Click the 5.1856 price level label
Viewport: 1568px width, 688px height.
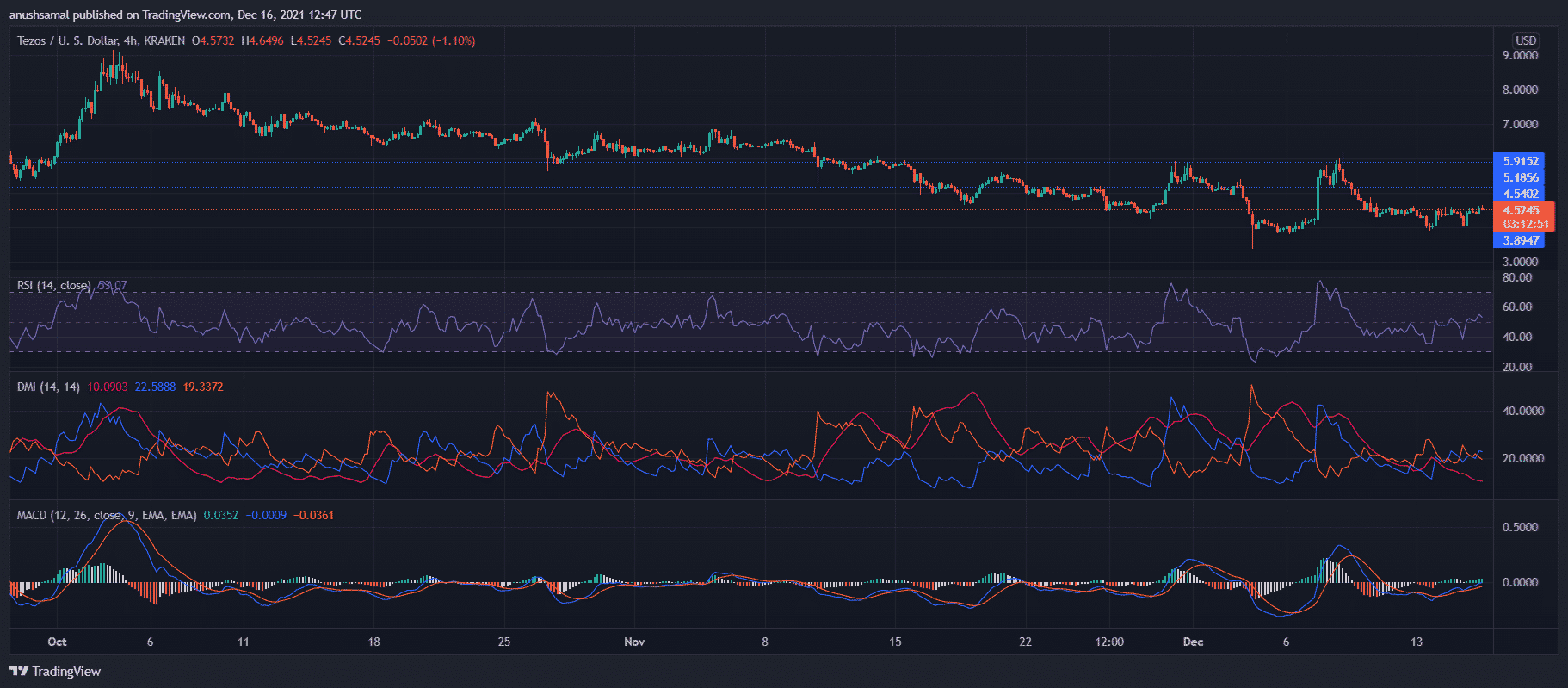coord(1521,177)
